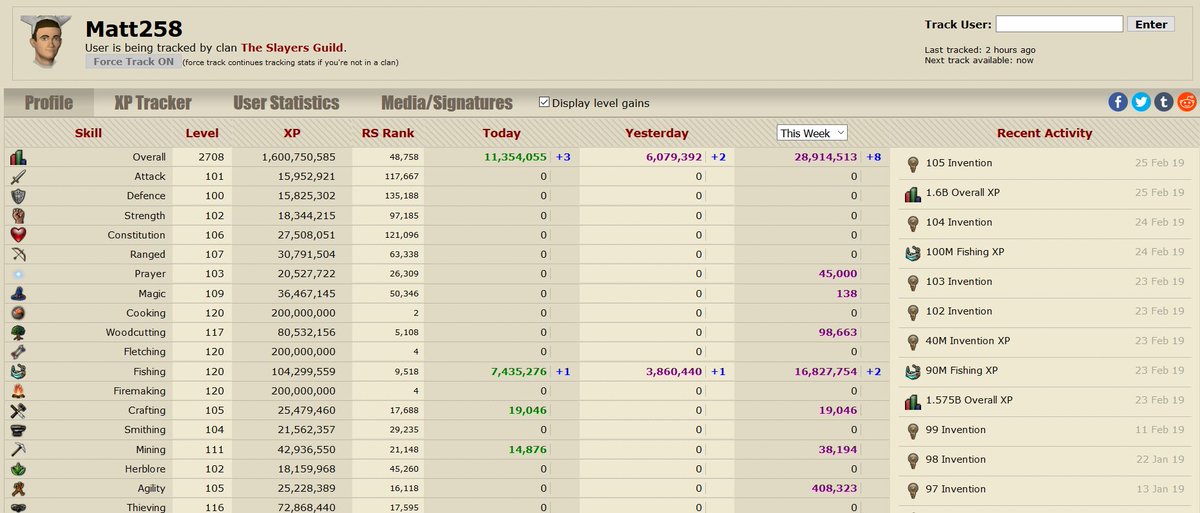
Task: Share profile on Facebook
Action: coord(1118,101)
